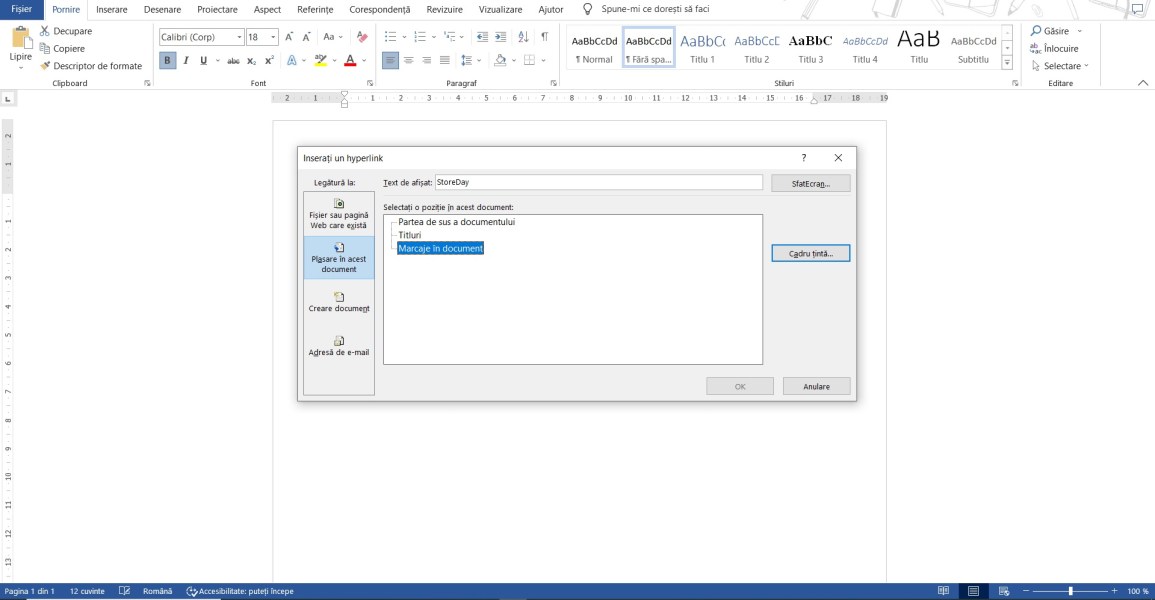Apply Titlu 1 style

point(702,49)
